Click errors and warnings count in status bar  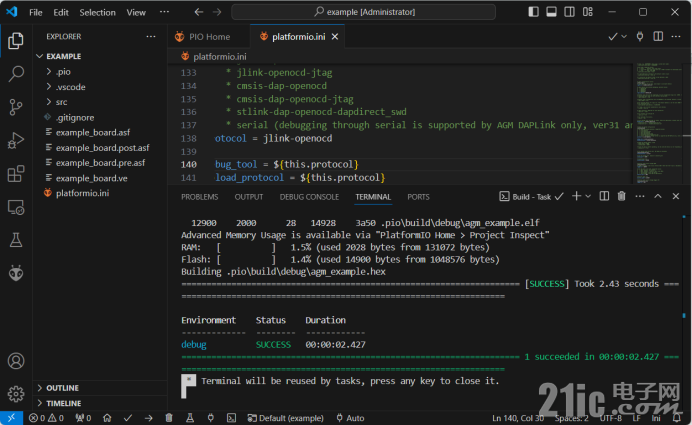[46, 418]
